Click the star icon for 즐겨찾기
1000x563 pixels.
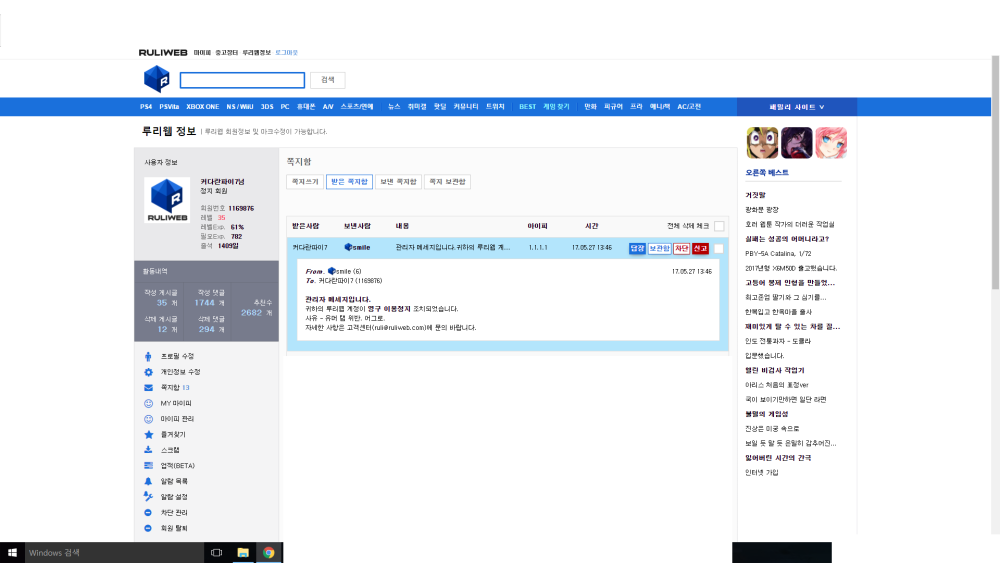[148, 435]
